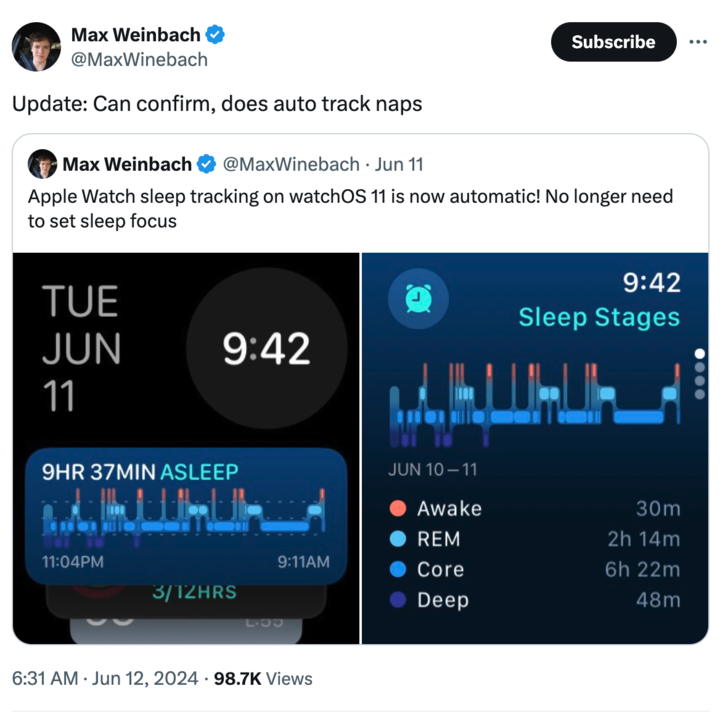
Task: Click the 98.7K Views count
Action: click(x=263, y=678)
